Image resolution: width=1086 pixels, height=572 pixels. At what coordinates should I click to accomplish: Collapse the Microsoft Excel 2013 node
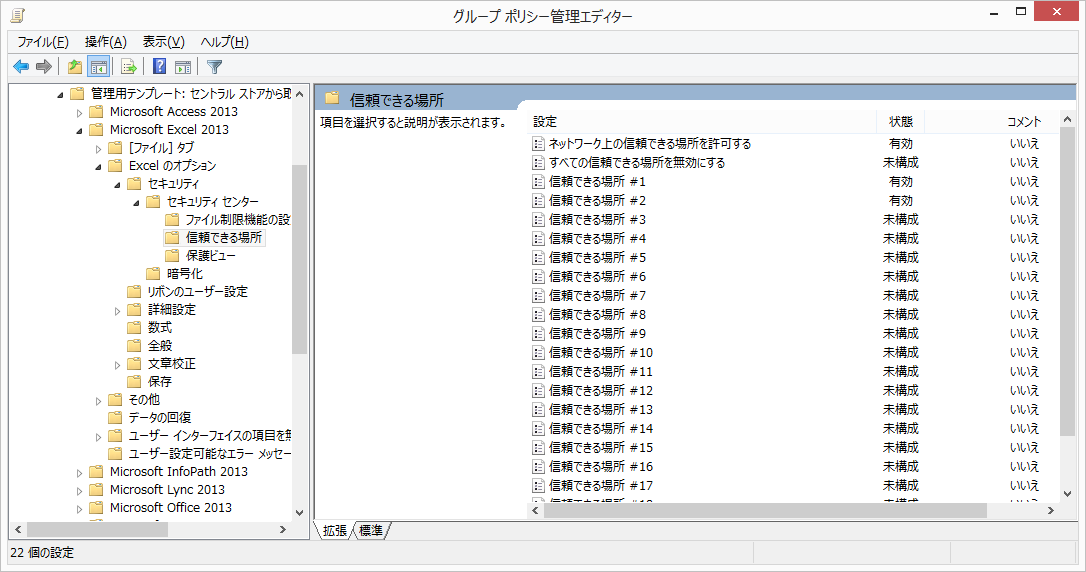point(79,130)
